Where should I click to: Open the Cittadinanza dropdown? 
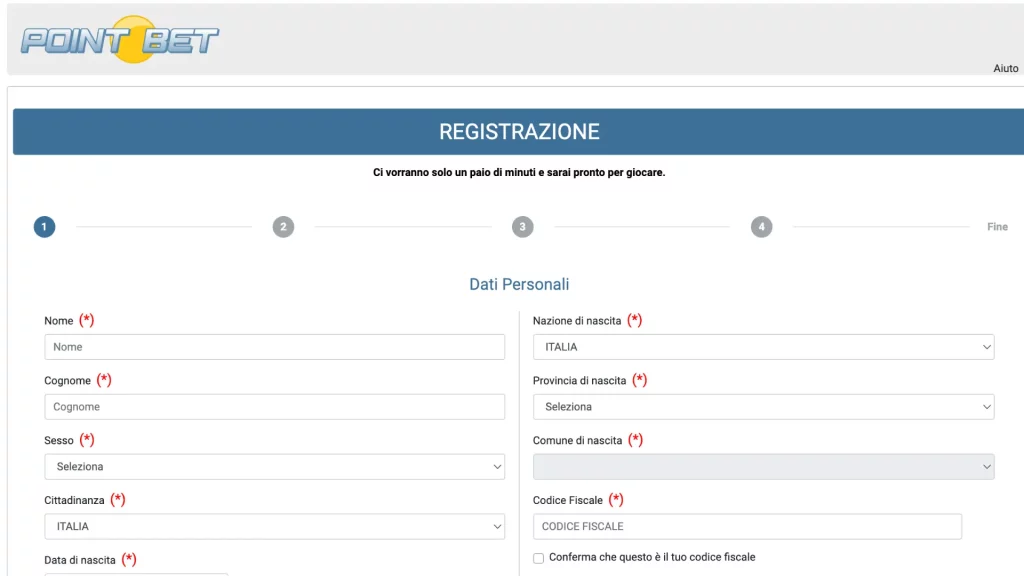pyautogui.click(x=274, y=526)
